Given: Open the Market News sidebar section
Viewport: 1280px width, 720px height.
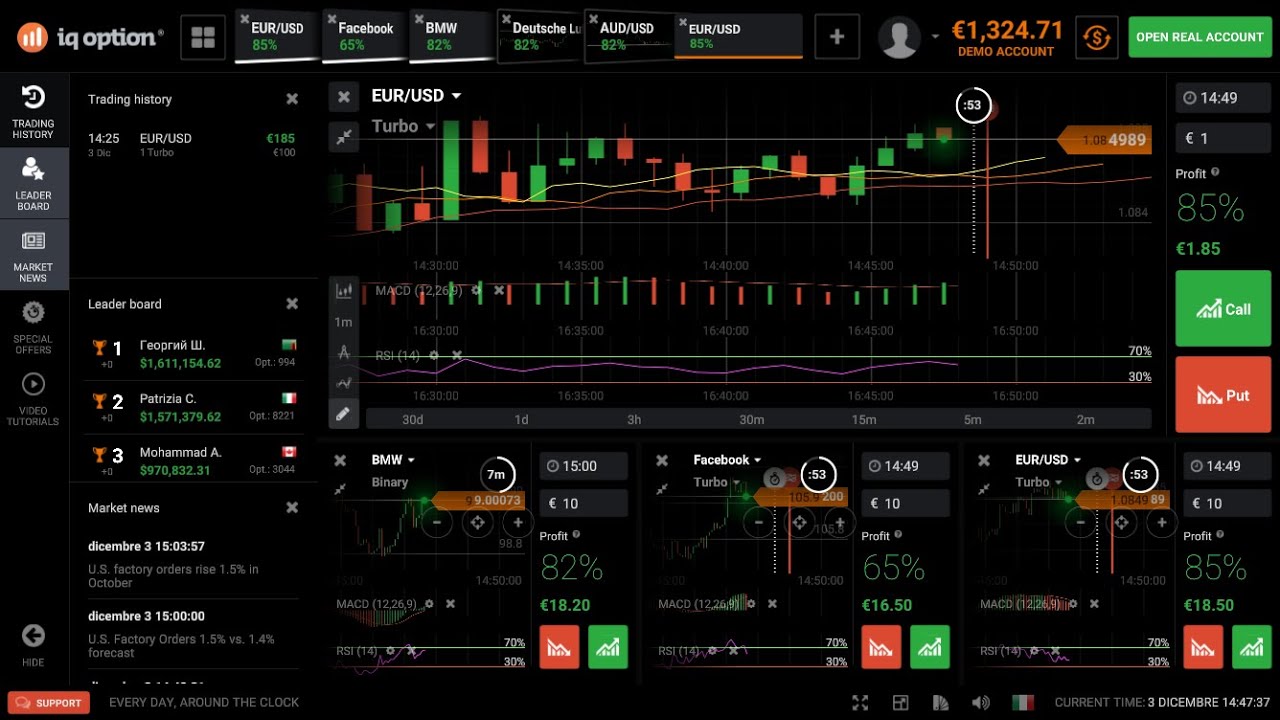Looking at the screenshot, I should (33, 256).
